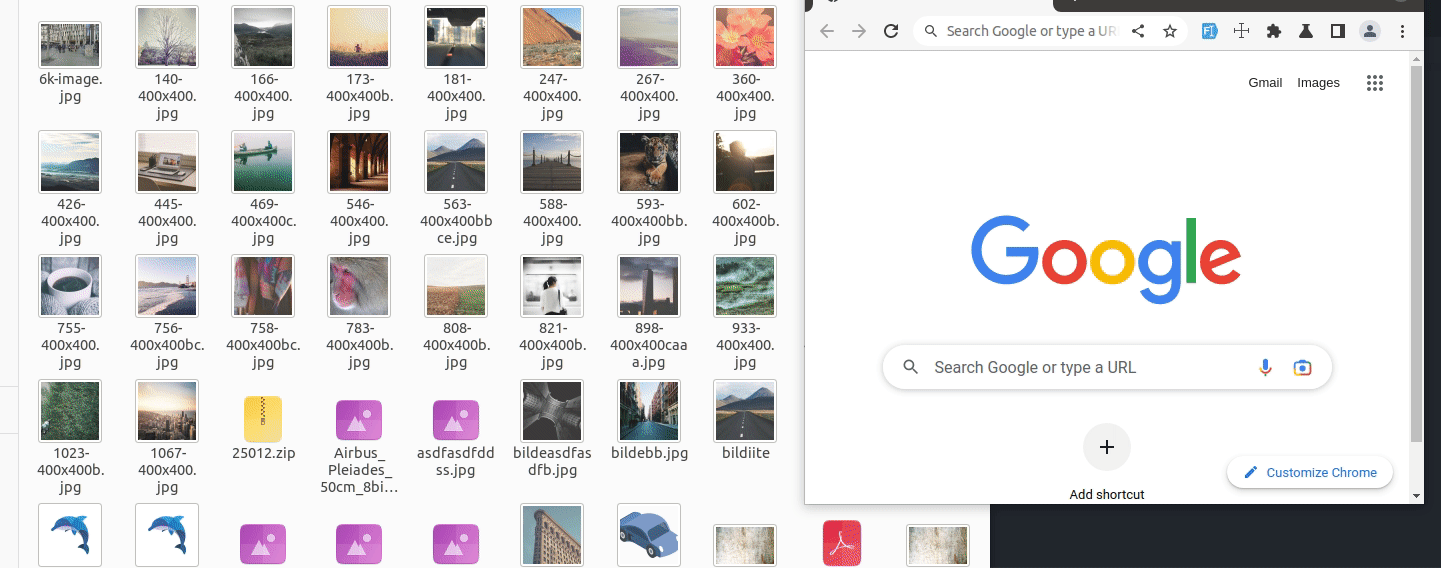
Task: Select the blue car thumbnail in file manager
Action: [x=649, y=536]
